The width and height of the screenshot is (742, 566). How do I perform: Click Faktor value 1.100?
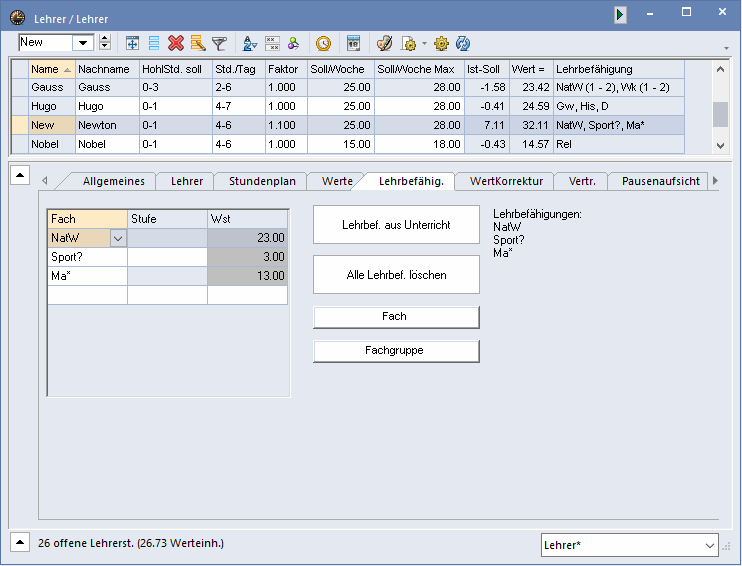click(286, 125)
